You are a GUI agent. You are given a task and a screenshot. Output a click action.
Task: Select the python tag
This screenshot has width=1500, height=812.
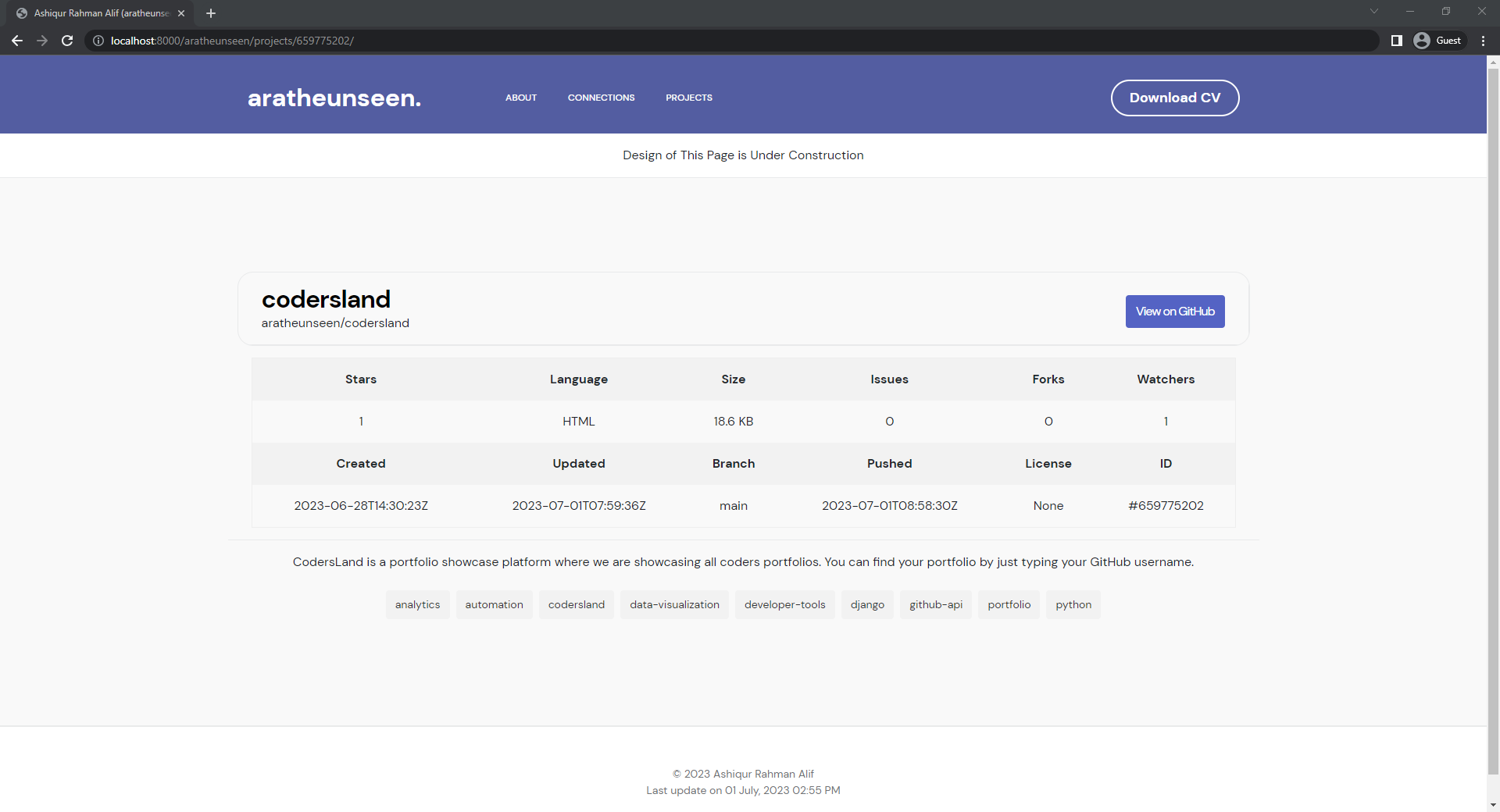click(x=1073, y=604)
